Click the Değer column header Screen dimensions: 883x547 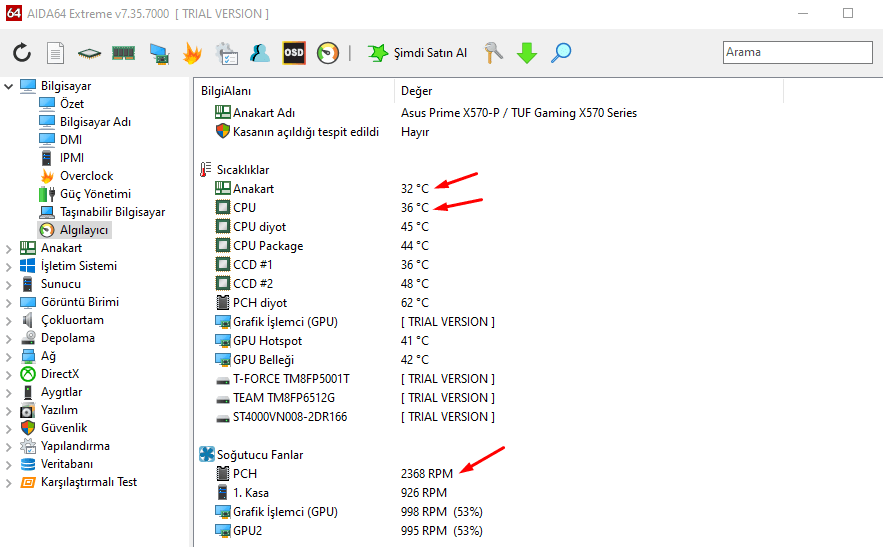point(416,91)
